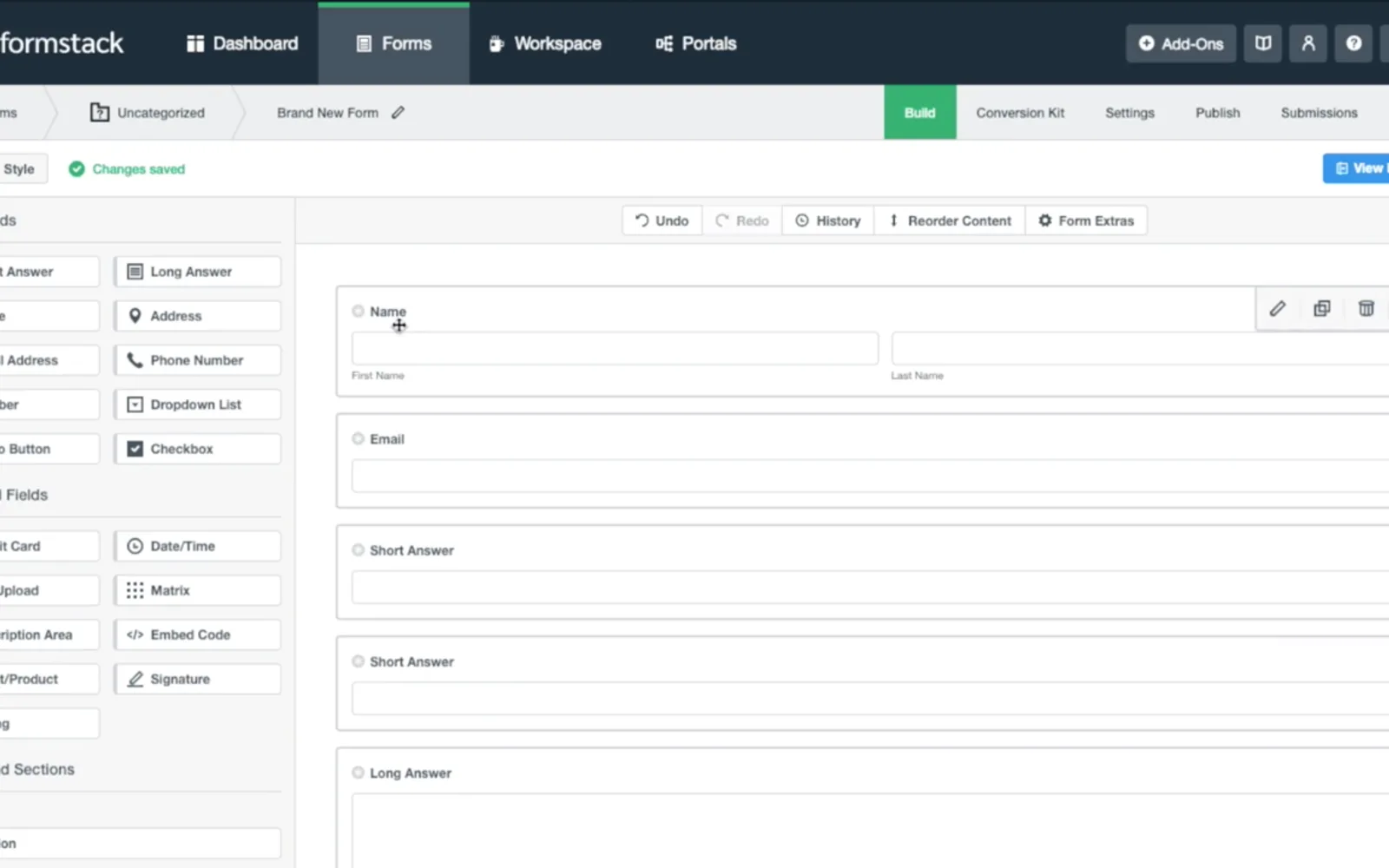Click the Brand New Form title
Screen dimensions: 1389x868
pyautogui.click(x=327, y=113)
